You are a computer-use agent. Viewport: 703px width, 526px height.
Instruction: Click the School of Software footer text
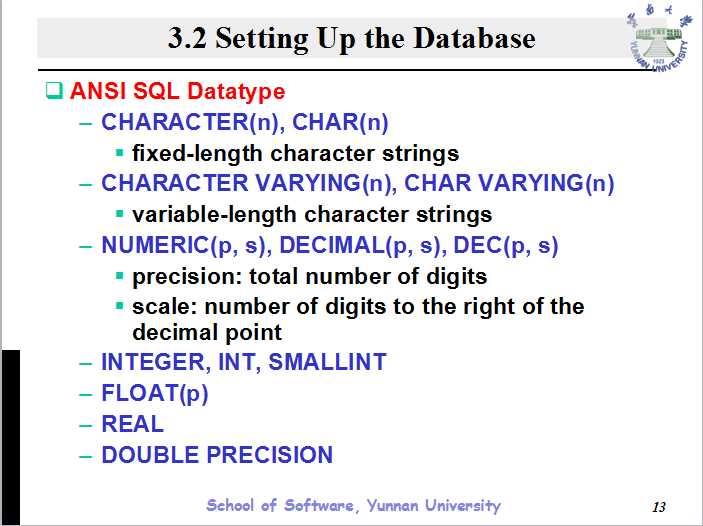click(x=353, y=505)
